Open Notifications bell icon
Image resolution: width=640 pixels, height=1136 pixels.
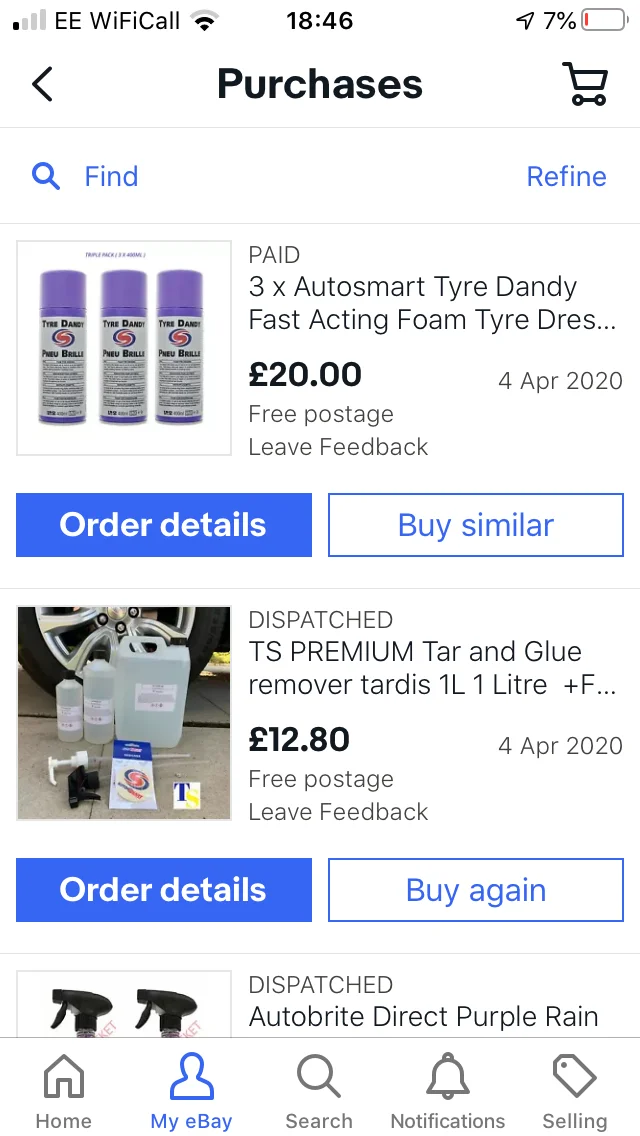[447, 1077]
